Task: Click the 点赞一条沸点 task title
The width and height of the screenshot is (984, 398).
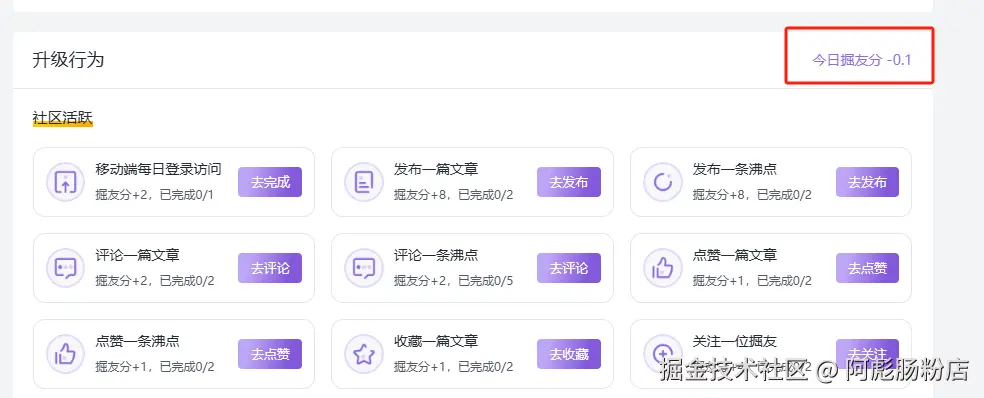Action: [x=137, y=342]
